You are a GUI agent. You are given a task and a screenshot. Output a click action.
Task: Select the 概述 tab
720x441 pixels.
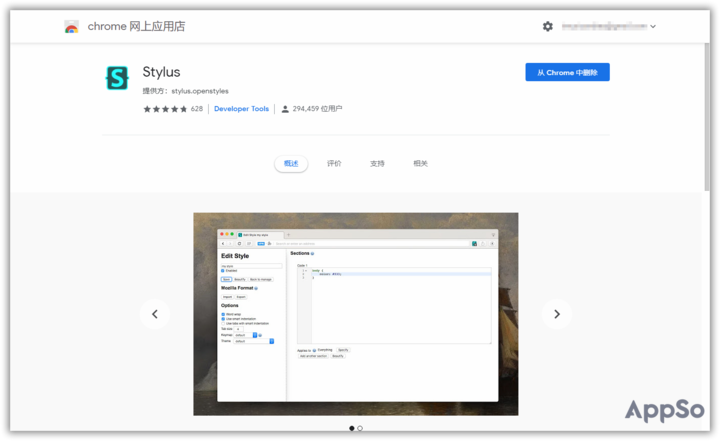tap(291, 164)
